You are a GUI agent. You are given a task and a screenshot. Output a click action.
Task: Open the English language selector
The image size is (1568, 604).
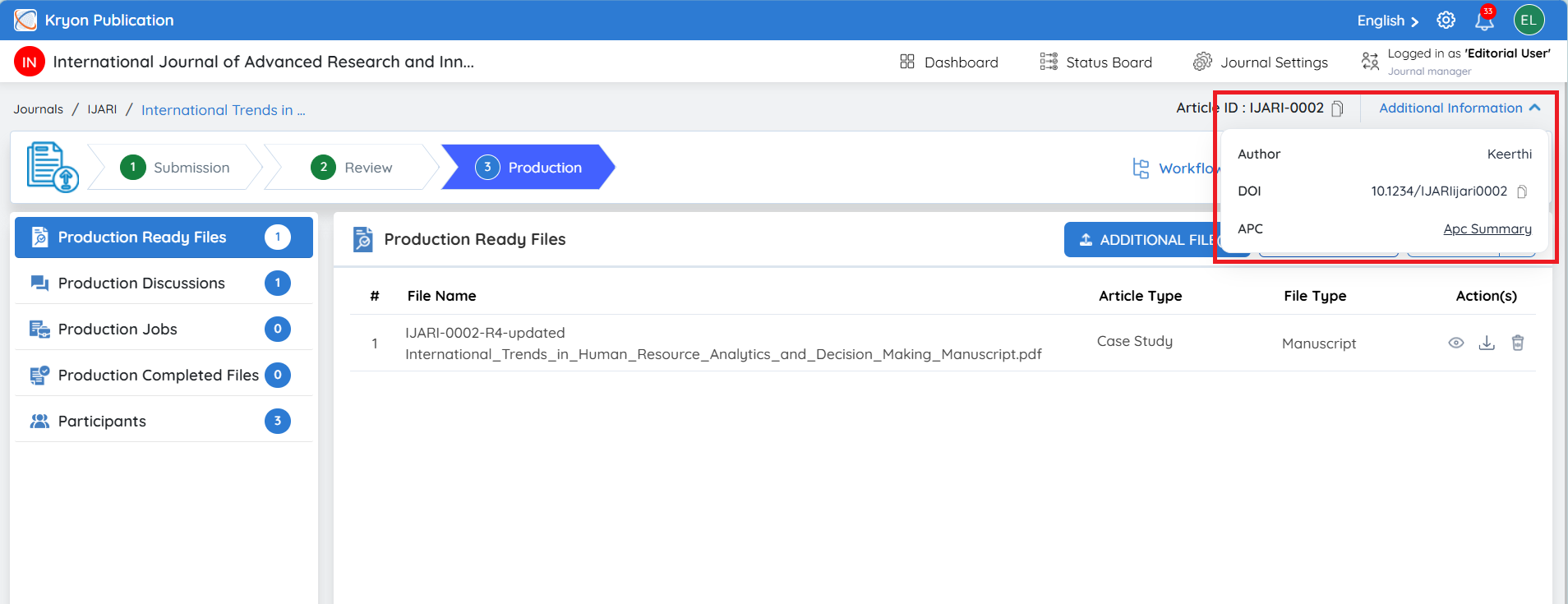click(x=1387, y=21)
